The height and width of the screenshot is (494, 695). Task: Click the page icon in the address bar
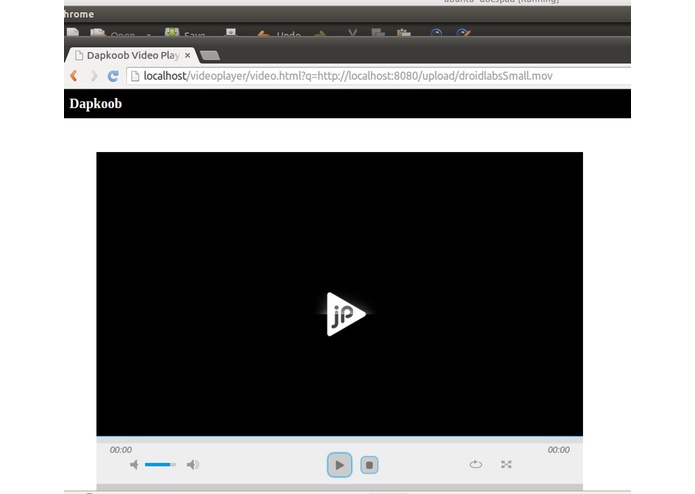pyautogui.click(x=135, y=76)
